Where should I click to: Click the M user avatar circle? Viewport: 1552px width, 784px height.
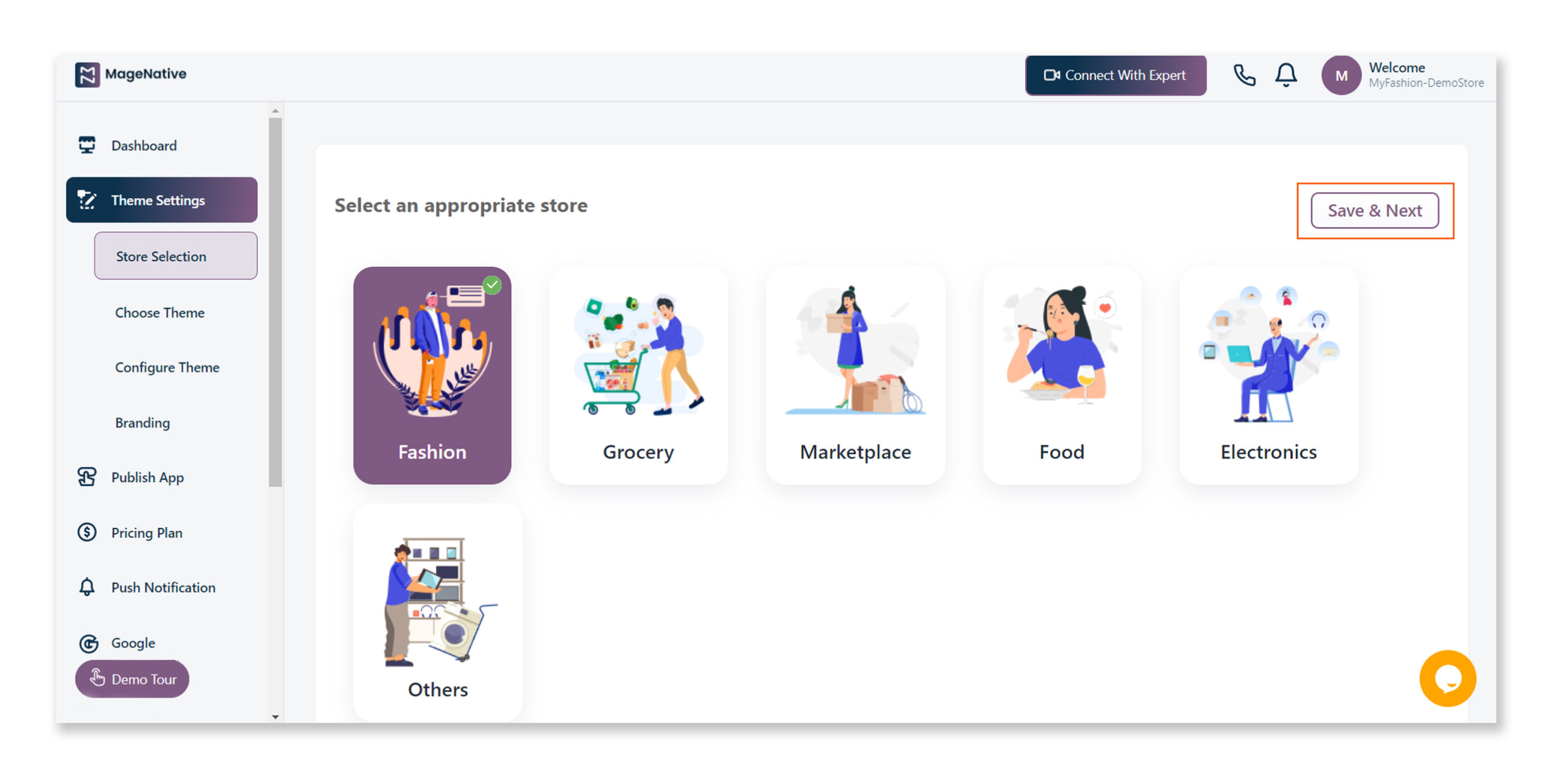point(1341,76)
